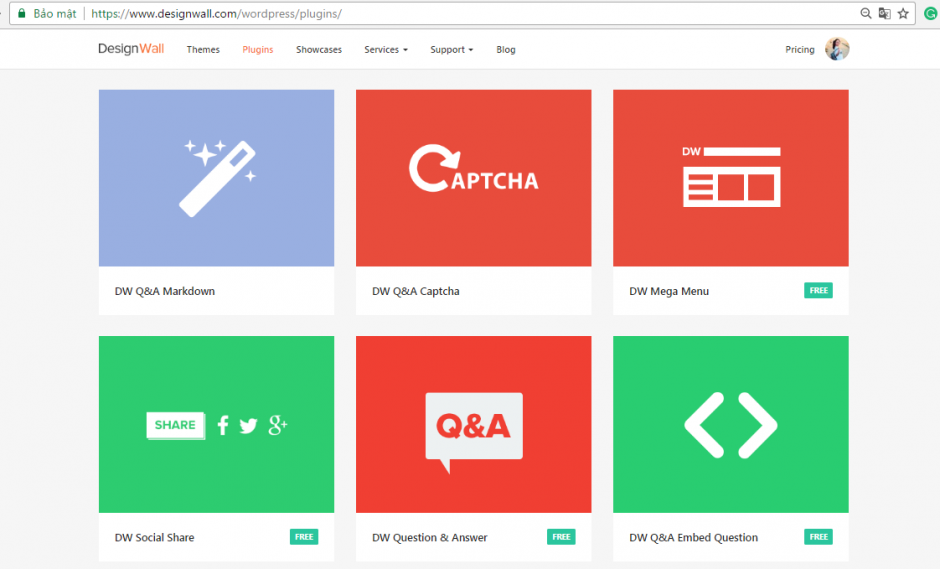
Task: Open the Themes menu item
Action: pos(203,50)
